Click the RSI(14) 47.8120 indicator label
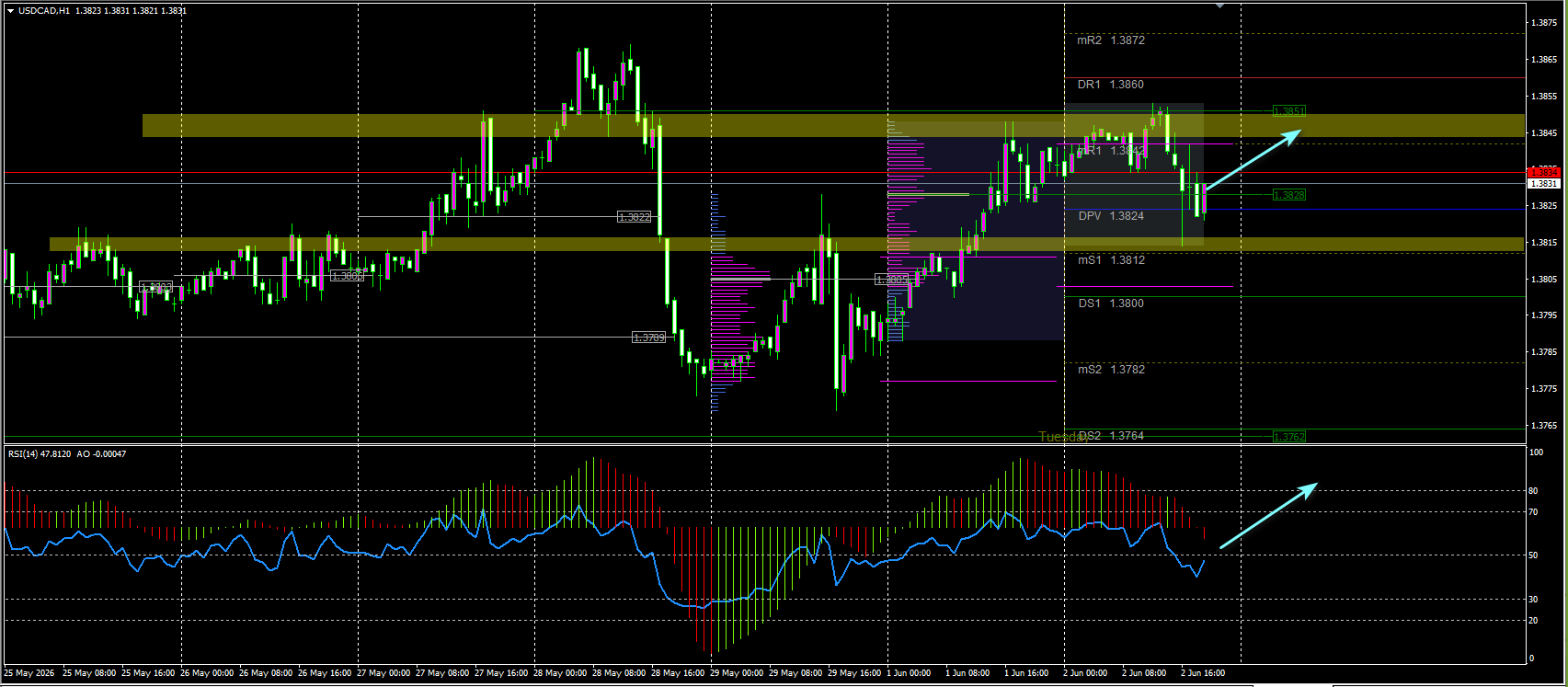Viewport: 1568px width, 687px height. [x=39, y=454]
